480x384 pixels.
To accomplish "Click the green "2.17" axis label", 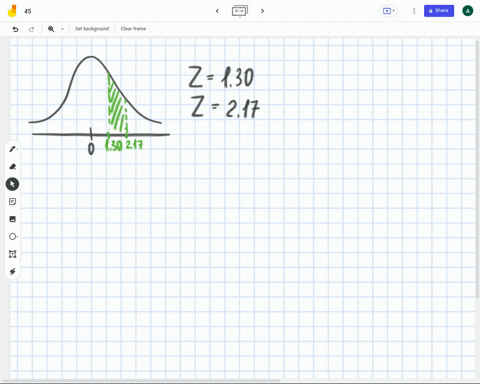I will 134,145.
